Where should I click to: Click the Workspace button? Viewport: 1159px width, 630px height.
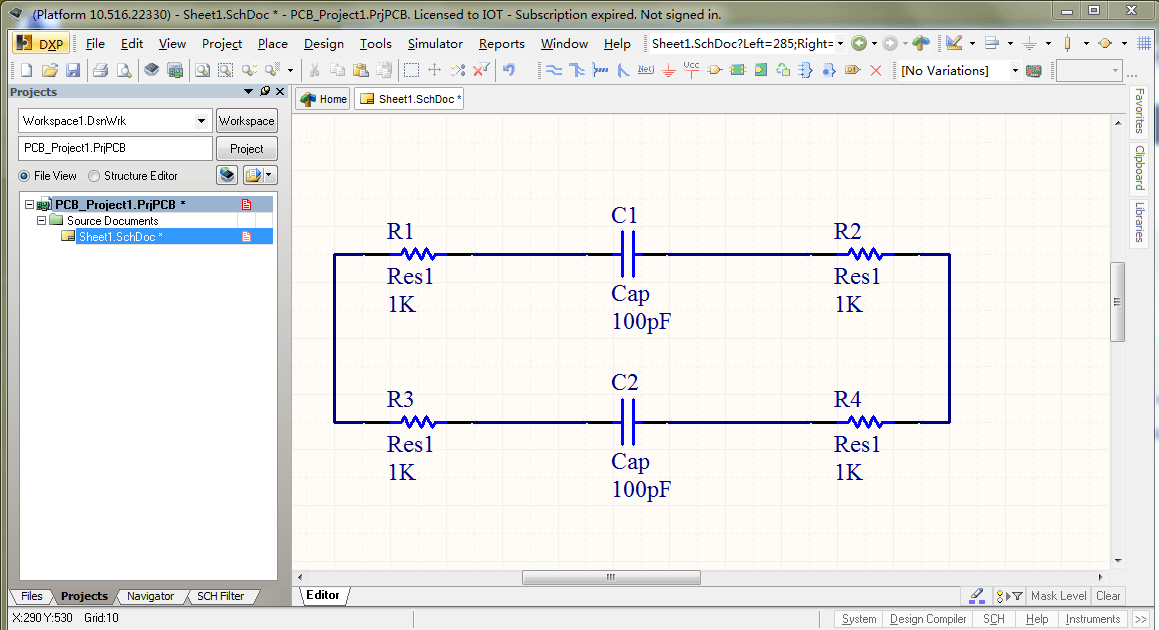[246, 120]
